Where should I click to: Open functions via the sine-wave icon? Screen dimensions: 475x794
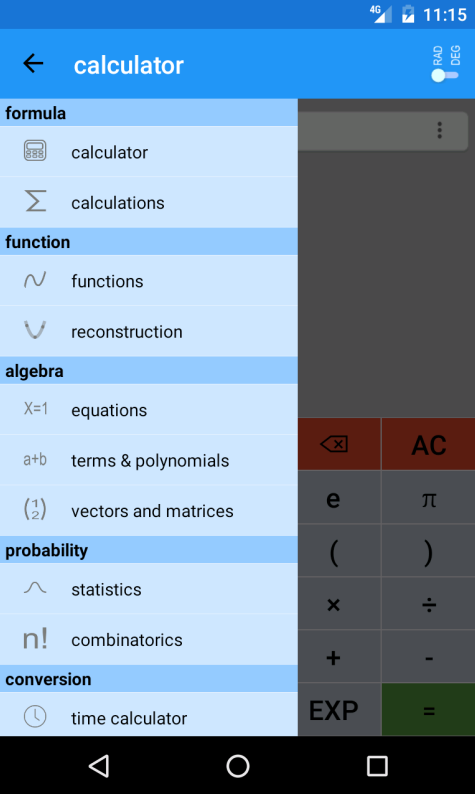(x=35, y=280)
